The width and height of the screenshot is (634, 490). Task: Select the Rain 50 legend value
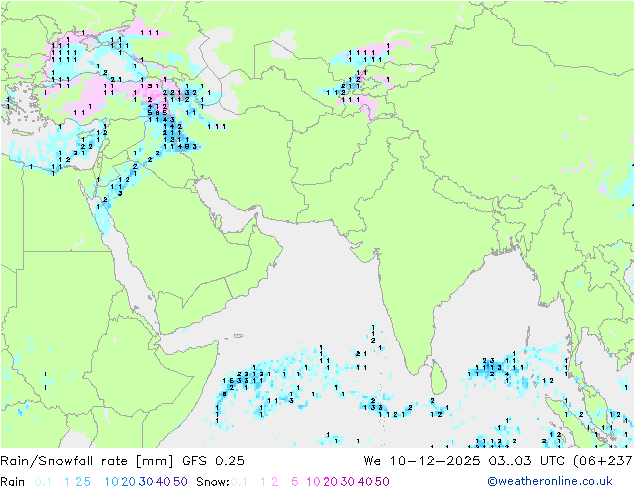180,482
